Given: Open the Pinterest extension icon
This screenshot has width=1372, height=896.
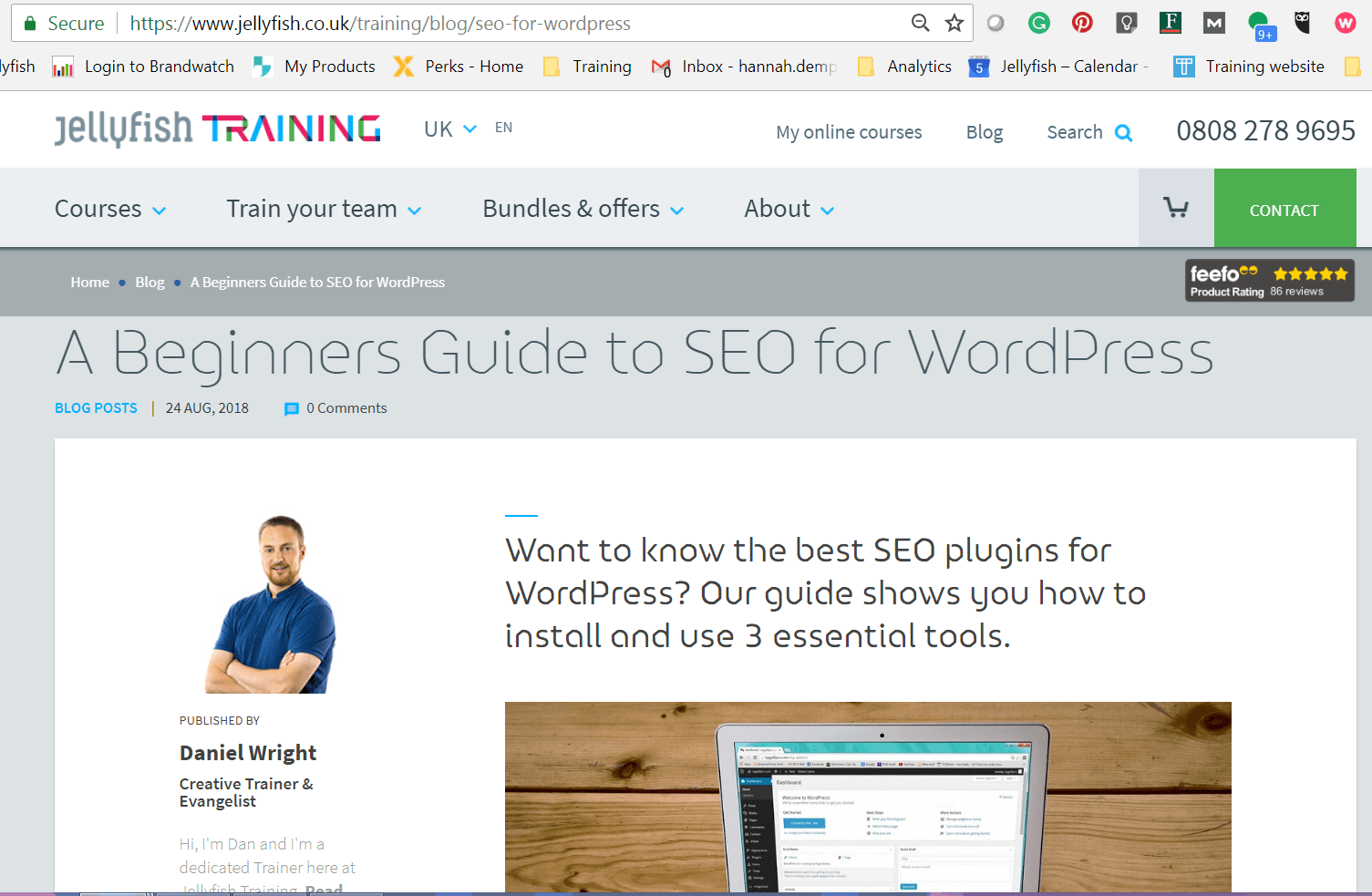Looking at the screenshot, I should pos(1082,24).
